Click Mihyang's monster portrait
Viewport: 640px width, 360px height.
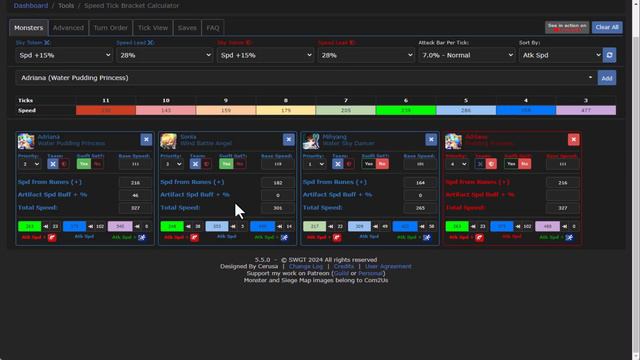click(311, 141)
